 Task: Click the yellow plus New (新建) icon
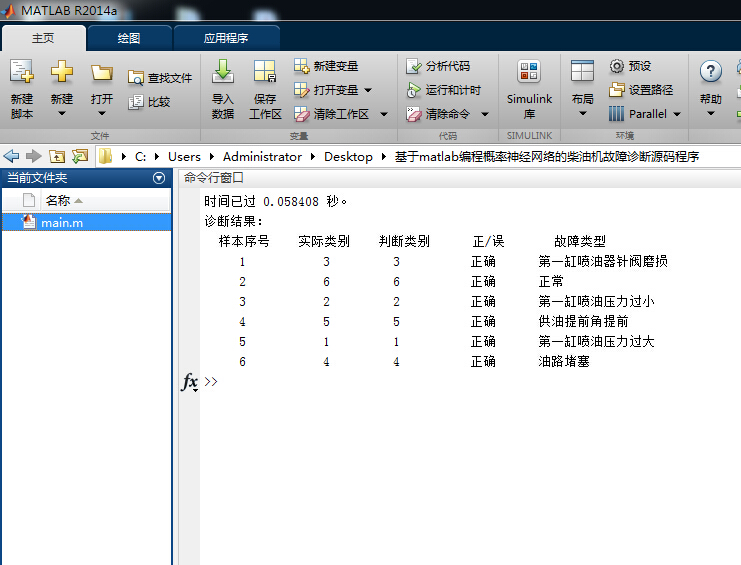(x=62, y=72)
